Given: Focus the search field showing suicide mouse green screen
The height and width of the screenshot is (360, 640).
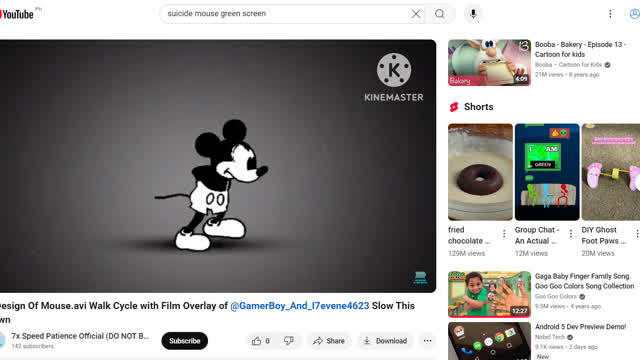Looking at the screenshot, I should point(286,13).
